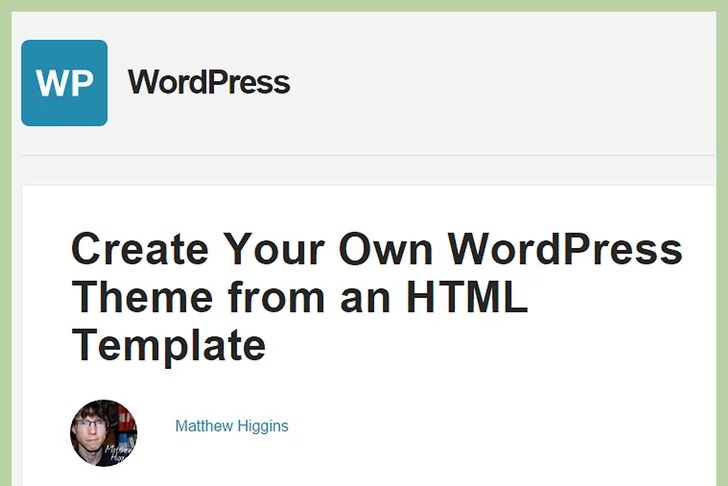
Task: Click the first name "Matthew" in the byline
Action: click(204, 426)
